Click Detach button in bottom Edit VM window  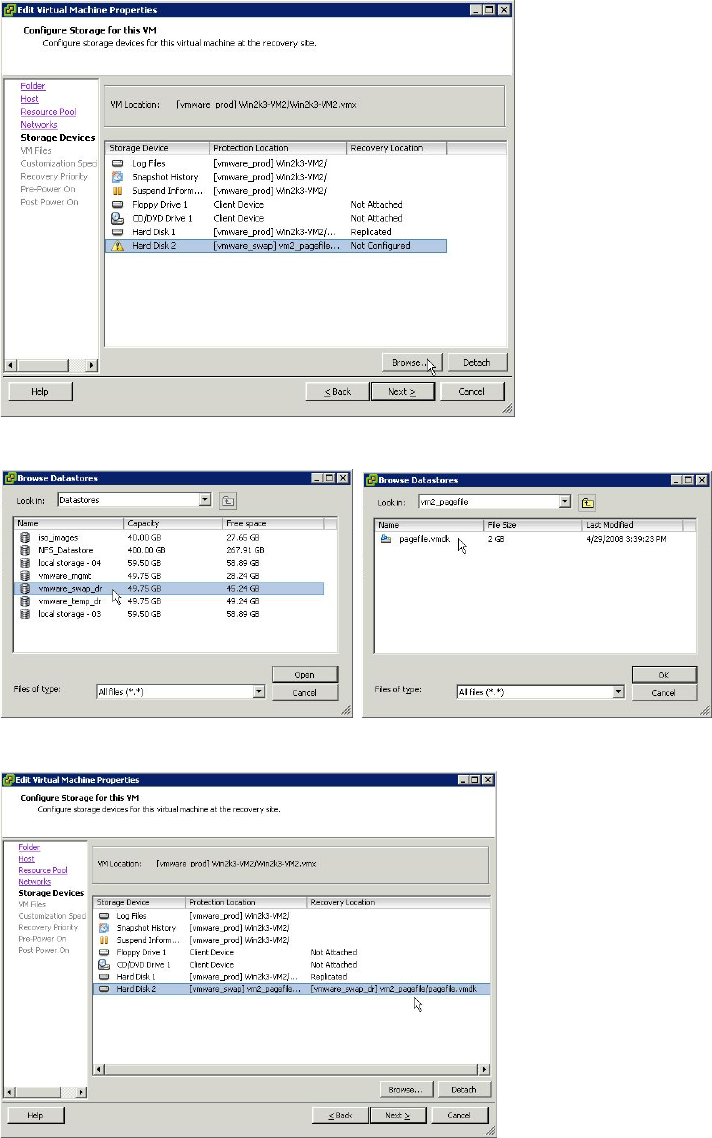click(x=463, y=1089)
